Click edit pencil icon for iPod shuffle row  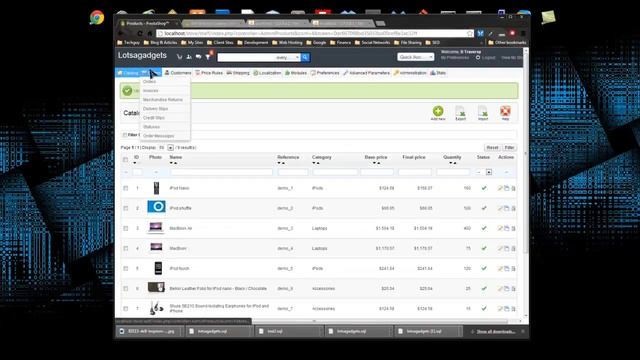pyautogui.click(x=500, y=208)
